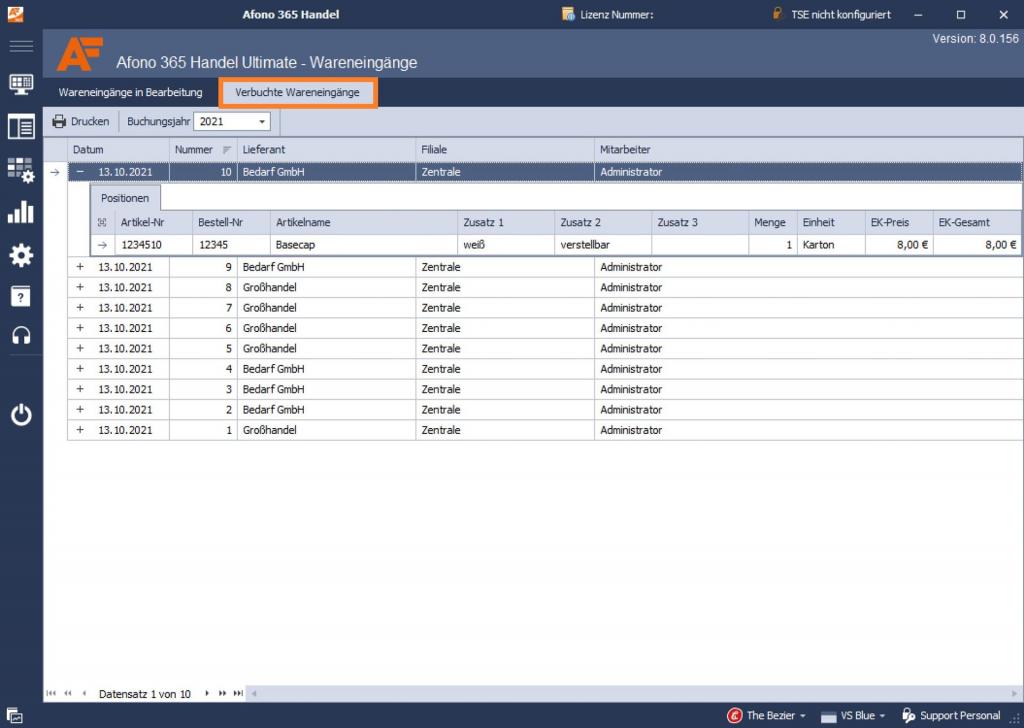
Task: Expand row number 5 Großhandel
Action: 80,348
